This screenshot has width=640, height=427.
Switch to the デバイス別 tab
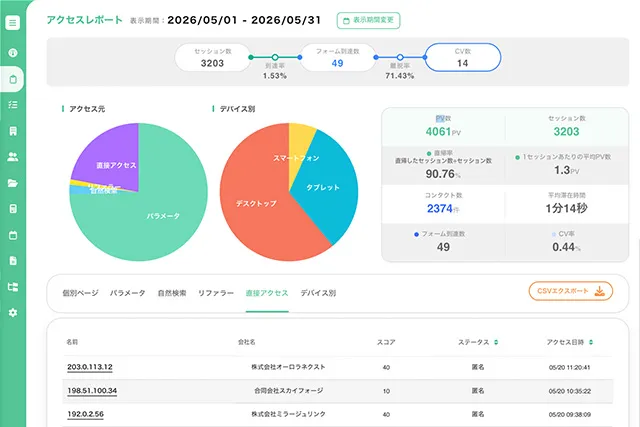pos(318,293)
